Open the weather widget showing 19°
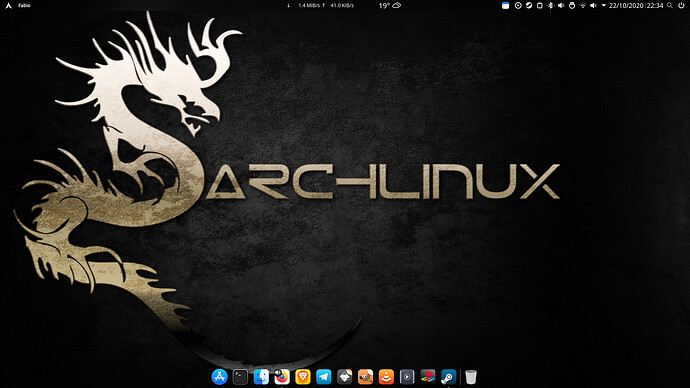 390,5
